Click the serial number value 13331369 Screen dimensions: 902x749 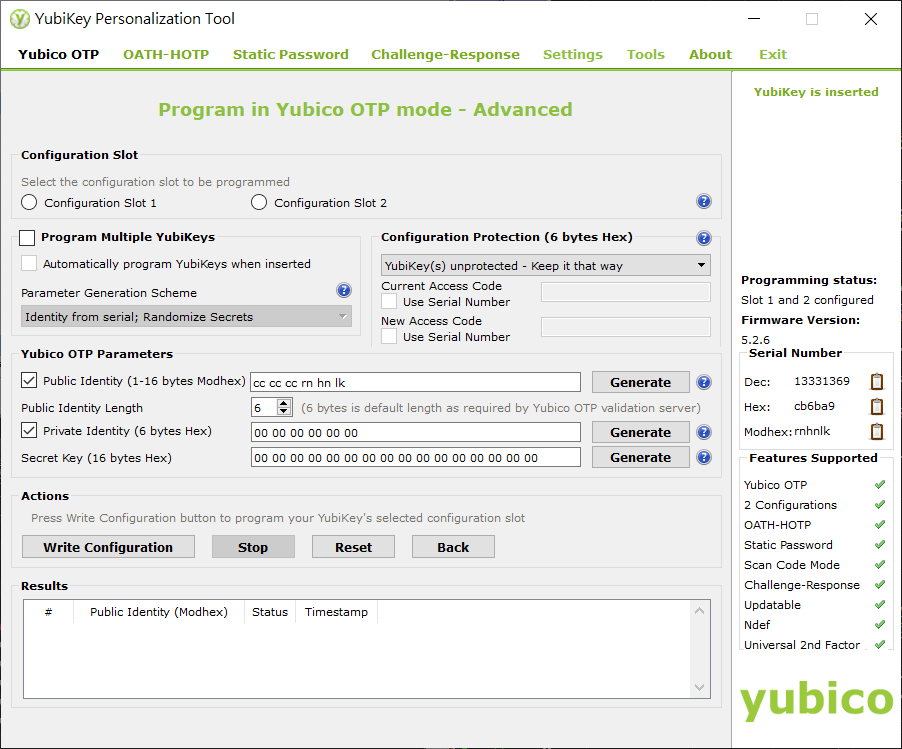(821, 381)
